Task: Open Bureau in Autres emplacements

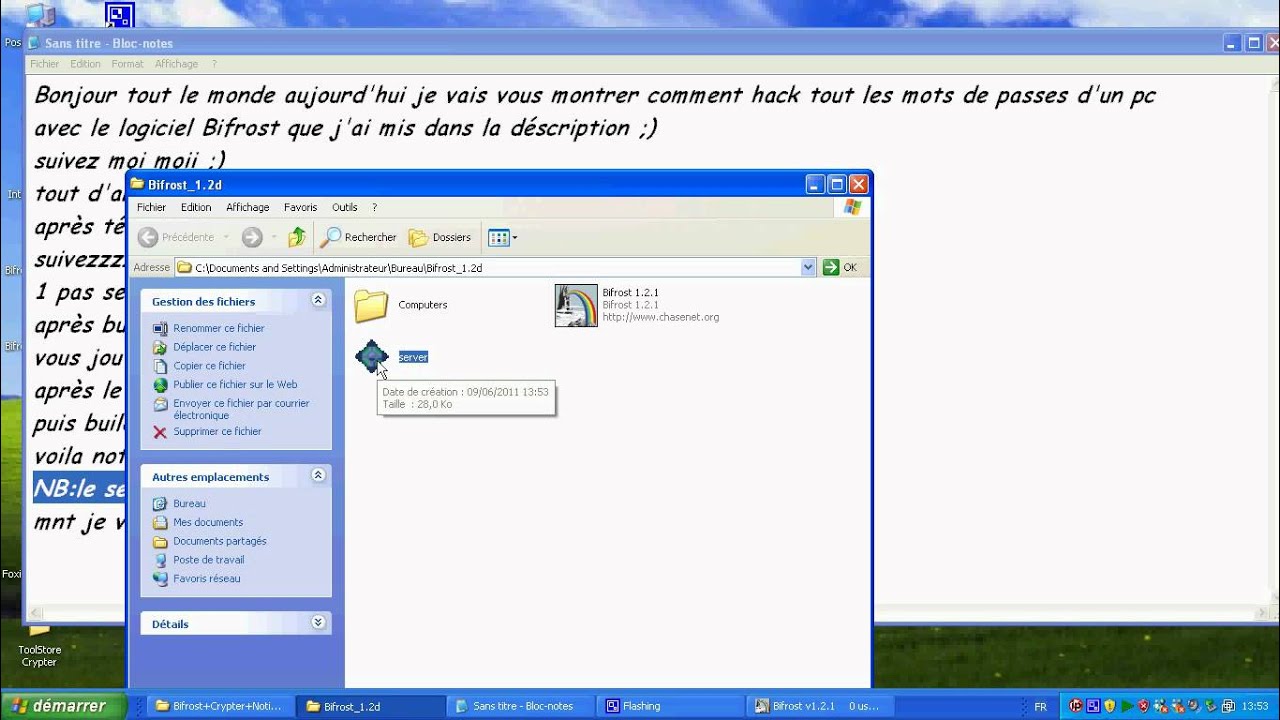Action: click(189, 504)
